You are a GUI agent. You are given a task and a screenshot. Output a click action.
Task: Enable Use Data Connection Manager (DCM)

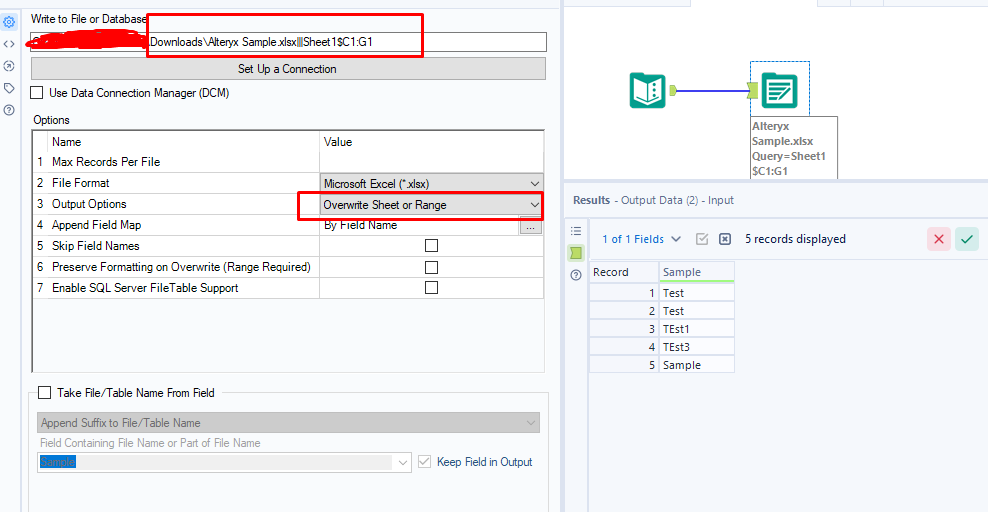point(37,93)
